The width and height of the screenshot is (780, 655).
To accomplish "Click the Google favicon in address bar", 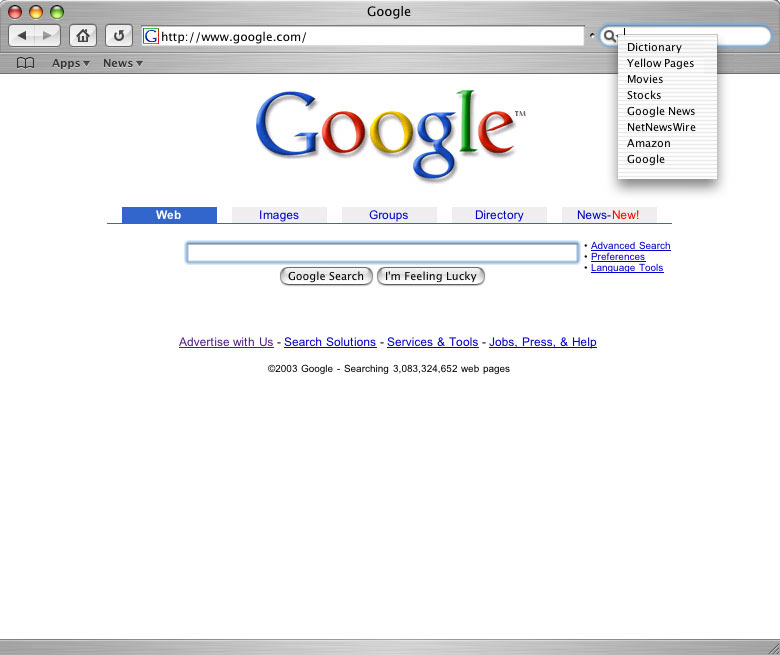I will click(151, 37).
